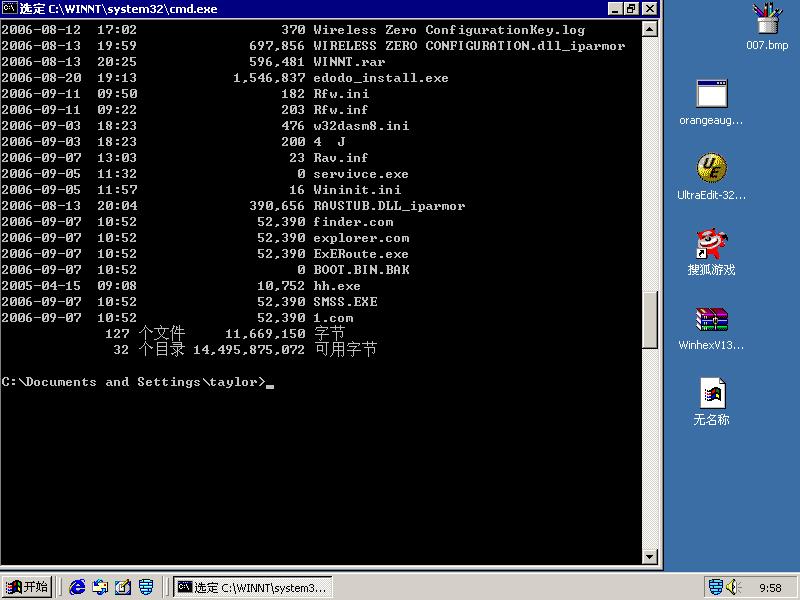This screenshot has width=800, height=600.
Task: Click the Rav.inf file entry
Action: (x=340, y=158)
